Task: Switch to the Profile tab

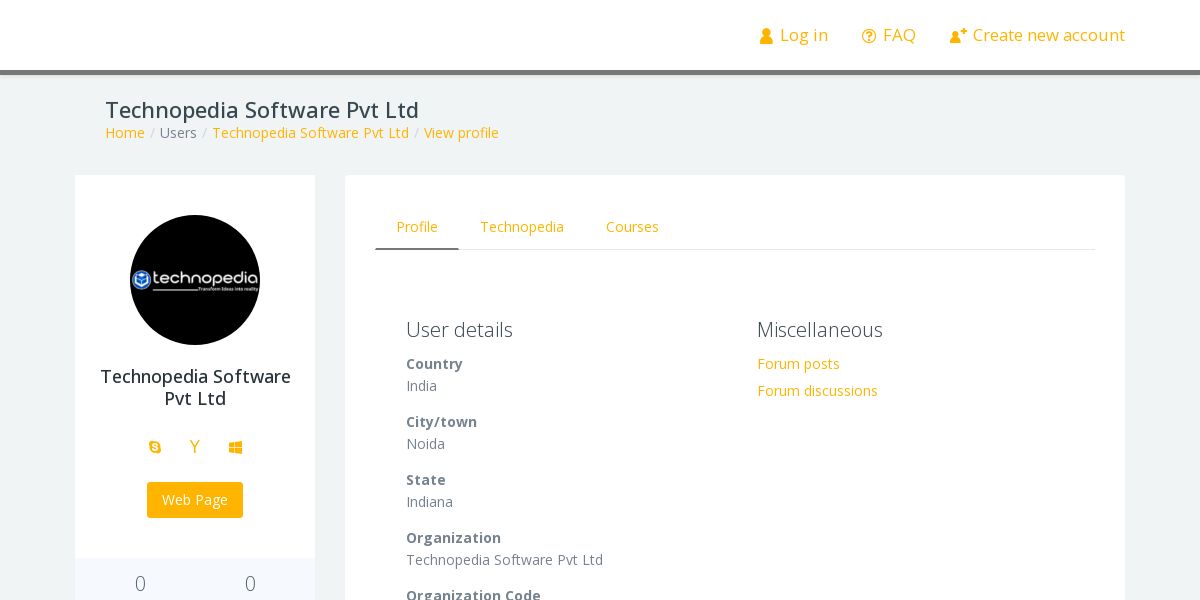Action: click(417, 227)
